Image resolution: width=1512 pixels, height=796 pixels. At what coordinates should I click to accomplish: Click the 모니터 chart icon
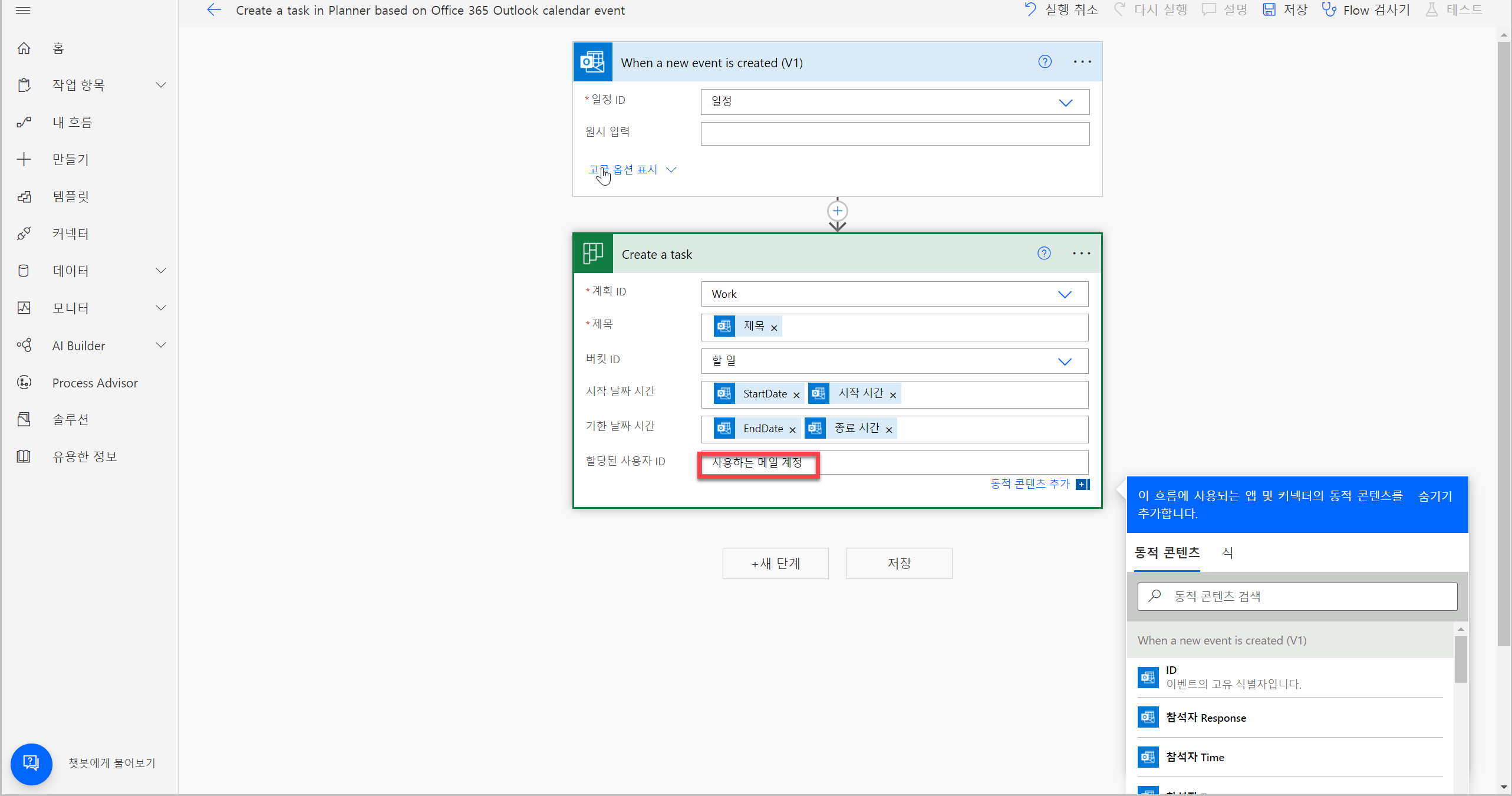coord(24,308)
